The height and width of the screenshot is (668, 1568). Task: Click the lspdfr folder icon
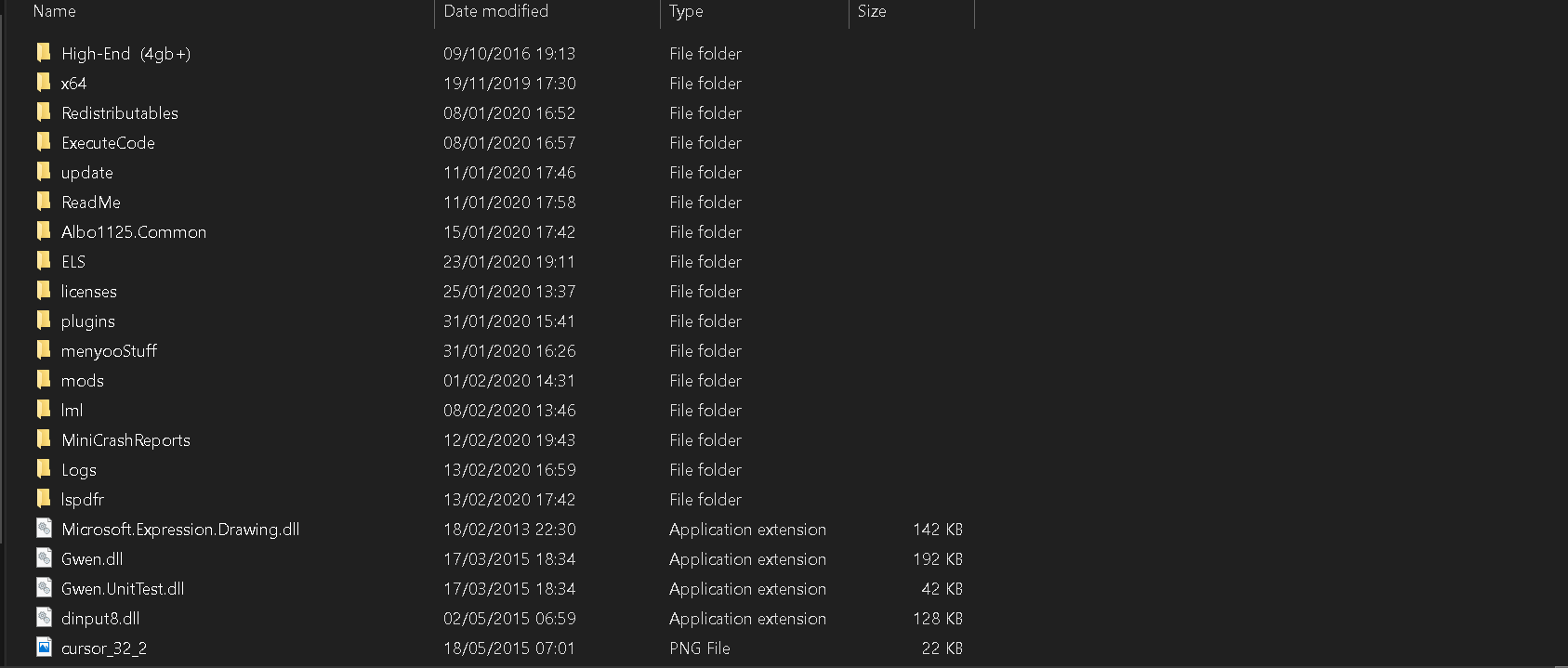point(44,498)
